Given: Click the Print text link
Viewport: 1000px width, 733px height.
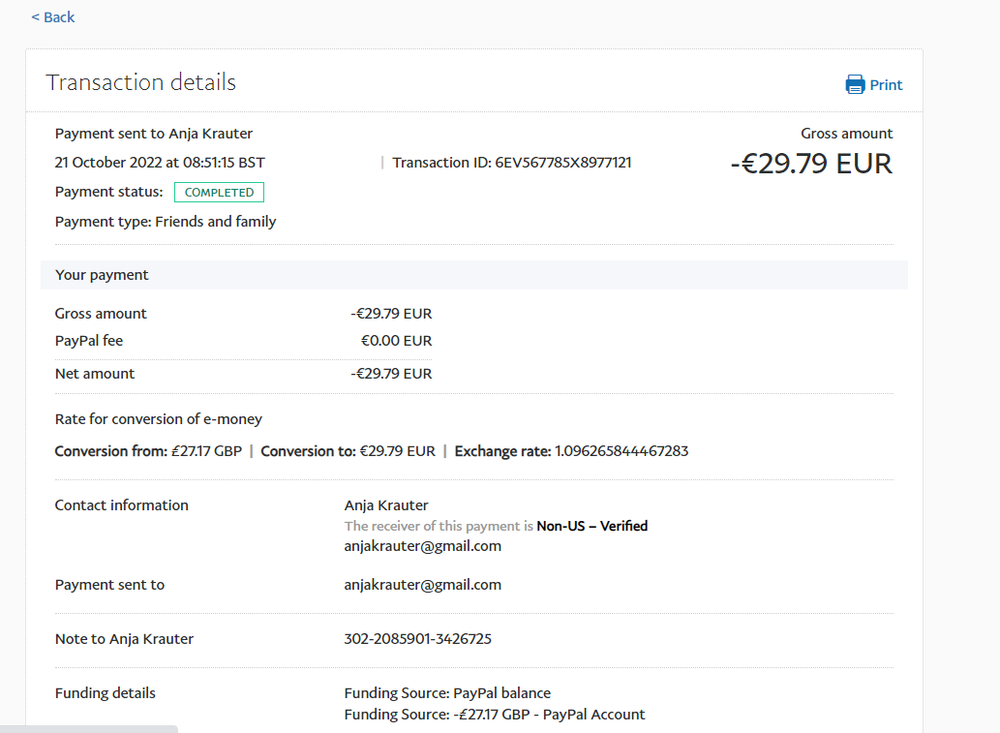Looking at the screenshot, I should tap(886, 85).
